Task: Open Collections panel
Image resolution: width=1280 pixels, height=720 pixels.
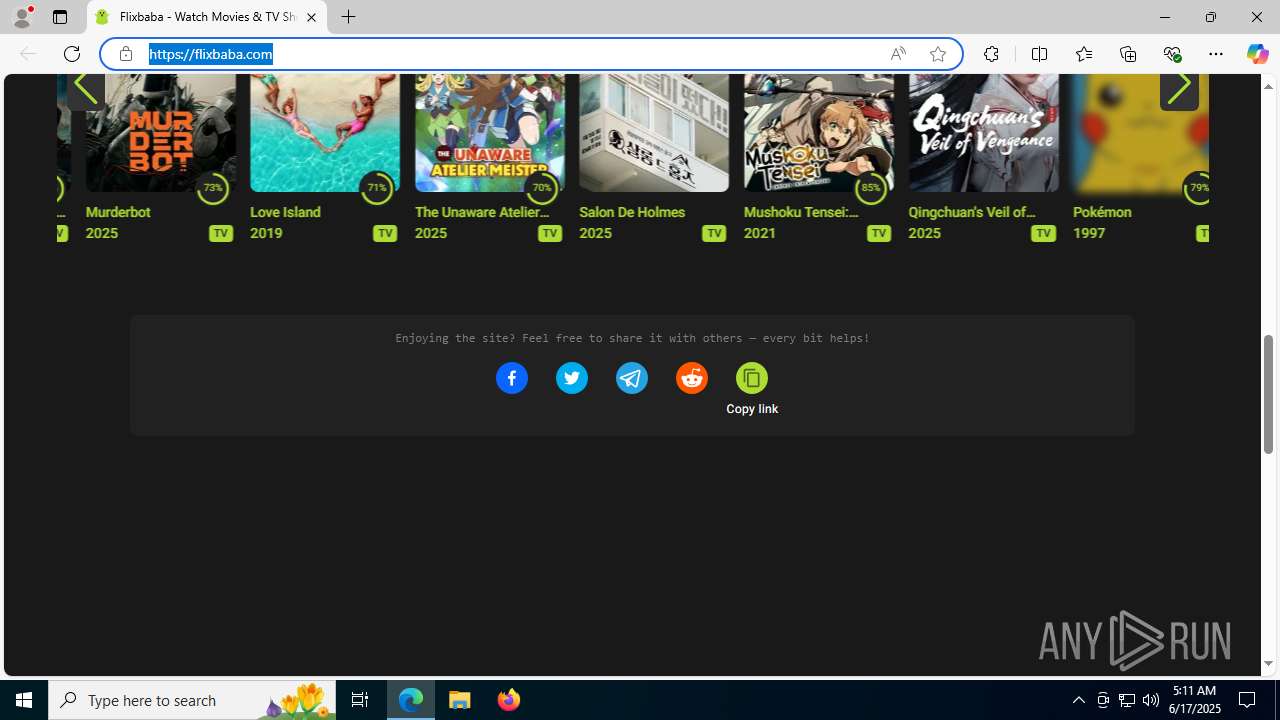Action: [x=1128, y=54]
